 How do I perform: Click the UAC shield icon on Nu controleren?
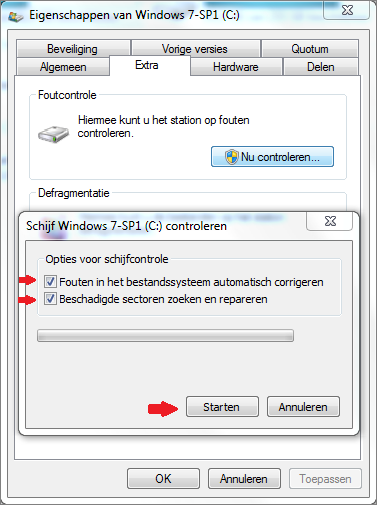click(231, 157)
